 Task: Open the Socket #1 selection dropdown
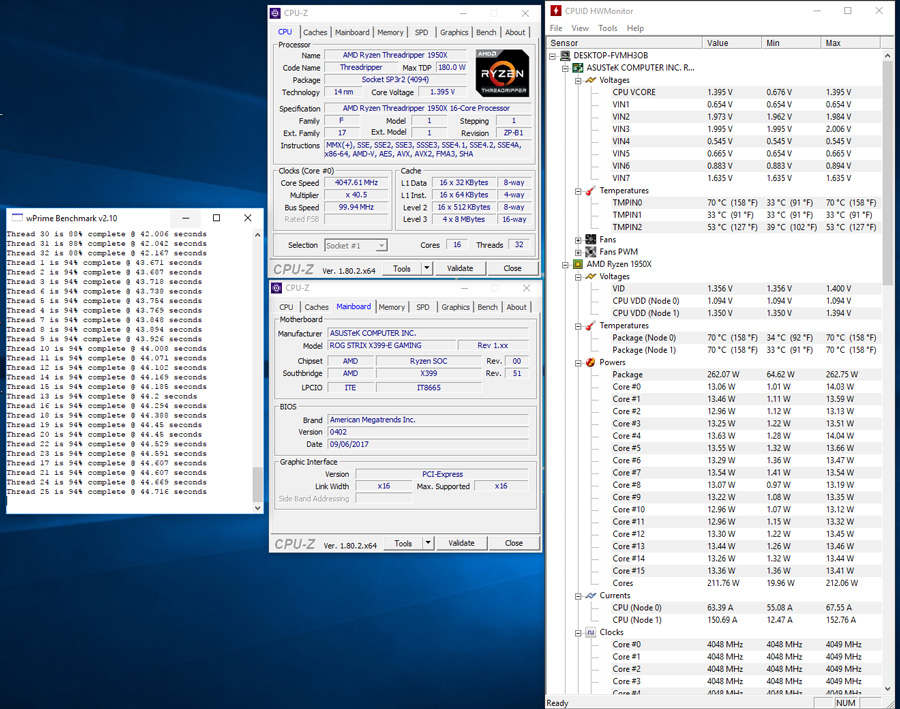pyautogui.click(x=381, y=246)
